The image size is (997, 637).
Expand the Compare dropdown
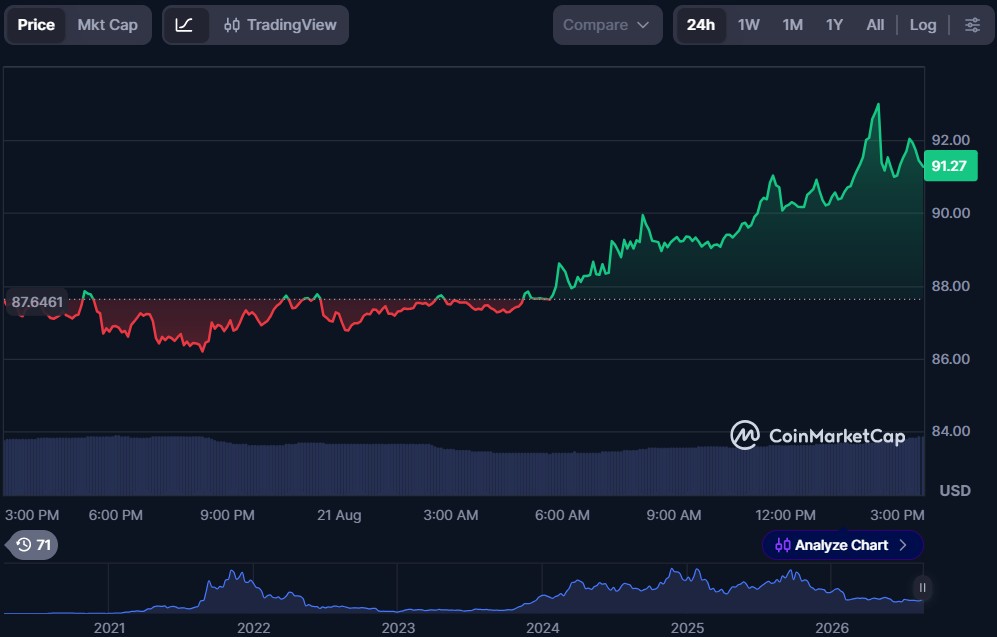click(x=607, y=25)
